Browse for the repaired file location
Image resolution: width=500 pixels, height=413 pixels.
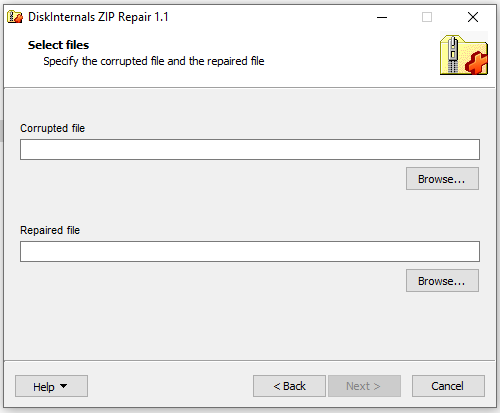442,281
